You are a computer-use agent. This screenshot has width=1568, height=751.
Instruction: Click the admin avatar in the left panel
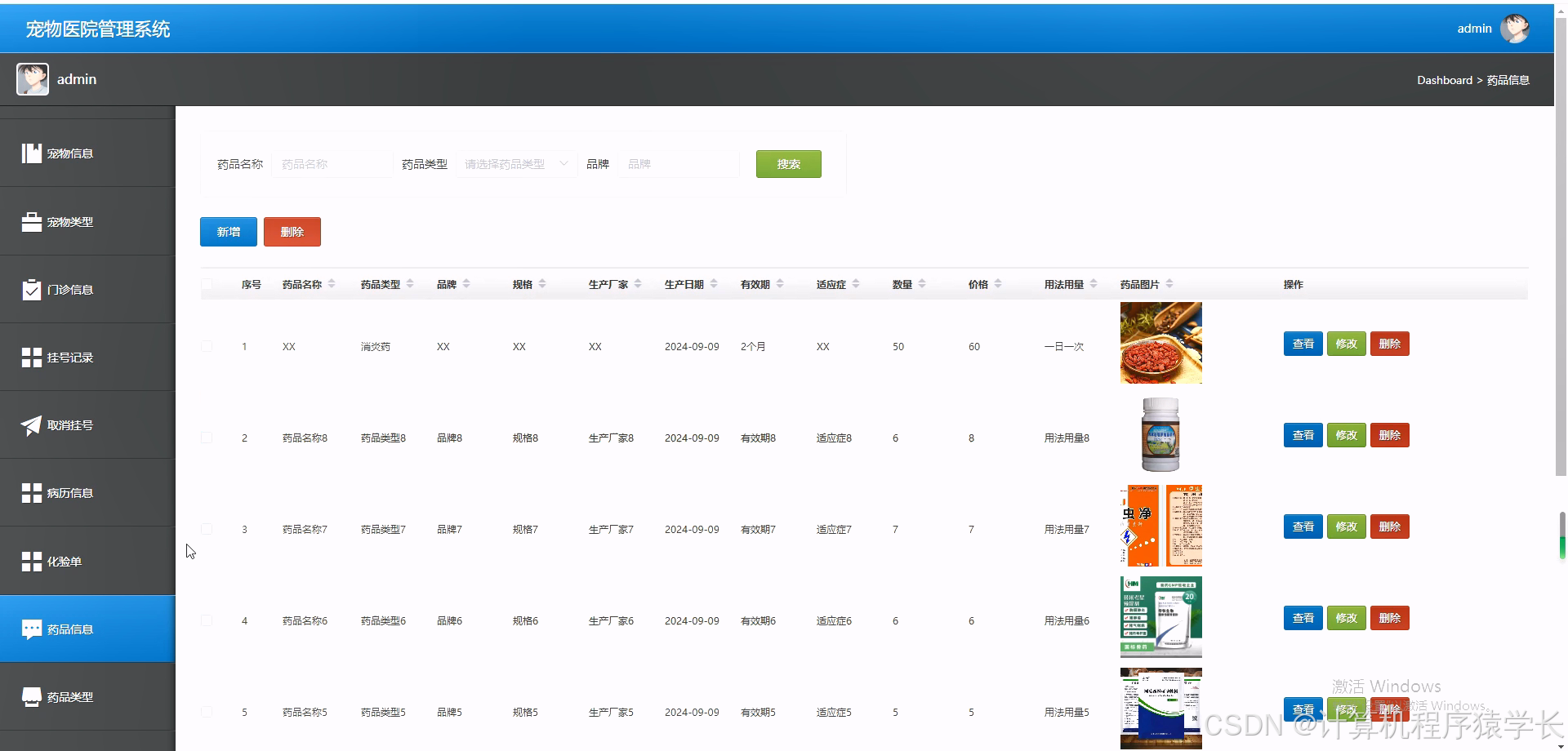point(33,79)
